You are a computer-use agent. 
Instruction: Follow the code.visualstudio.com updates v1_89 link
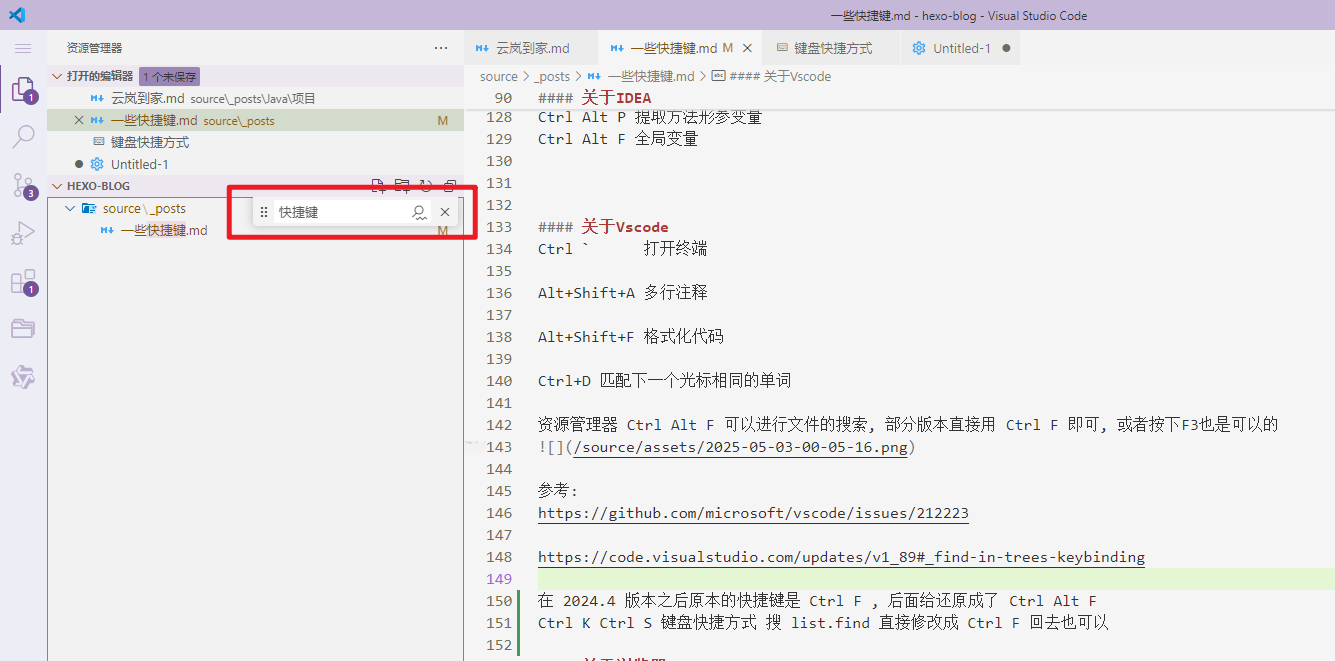pyautogui.click(x=841, y=557)
